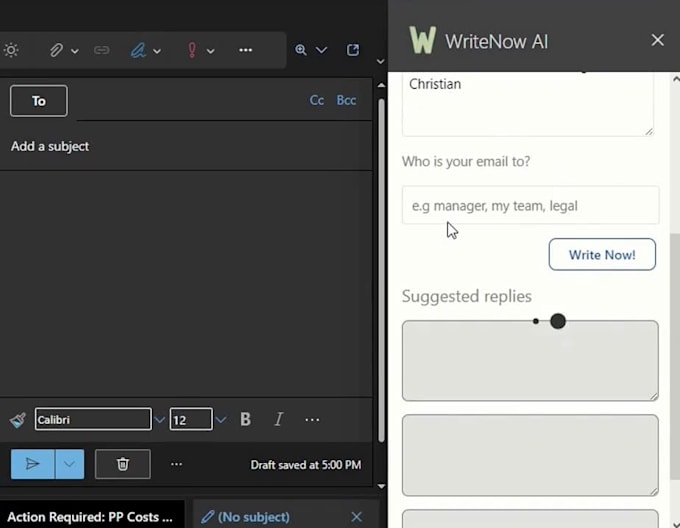The width and height of the screenshot is (680, 528).
Task: Click the brightness sun icon in toolbar
Action: tap(11, 50)
